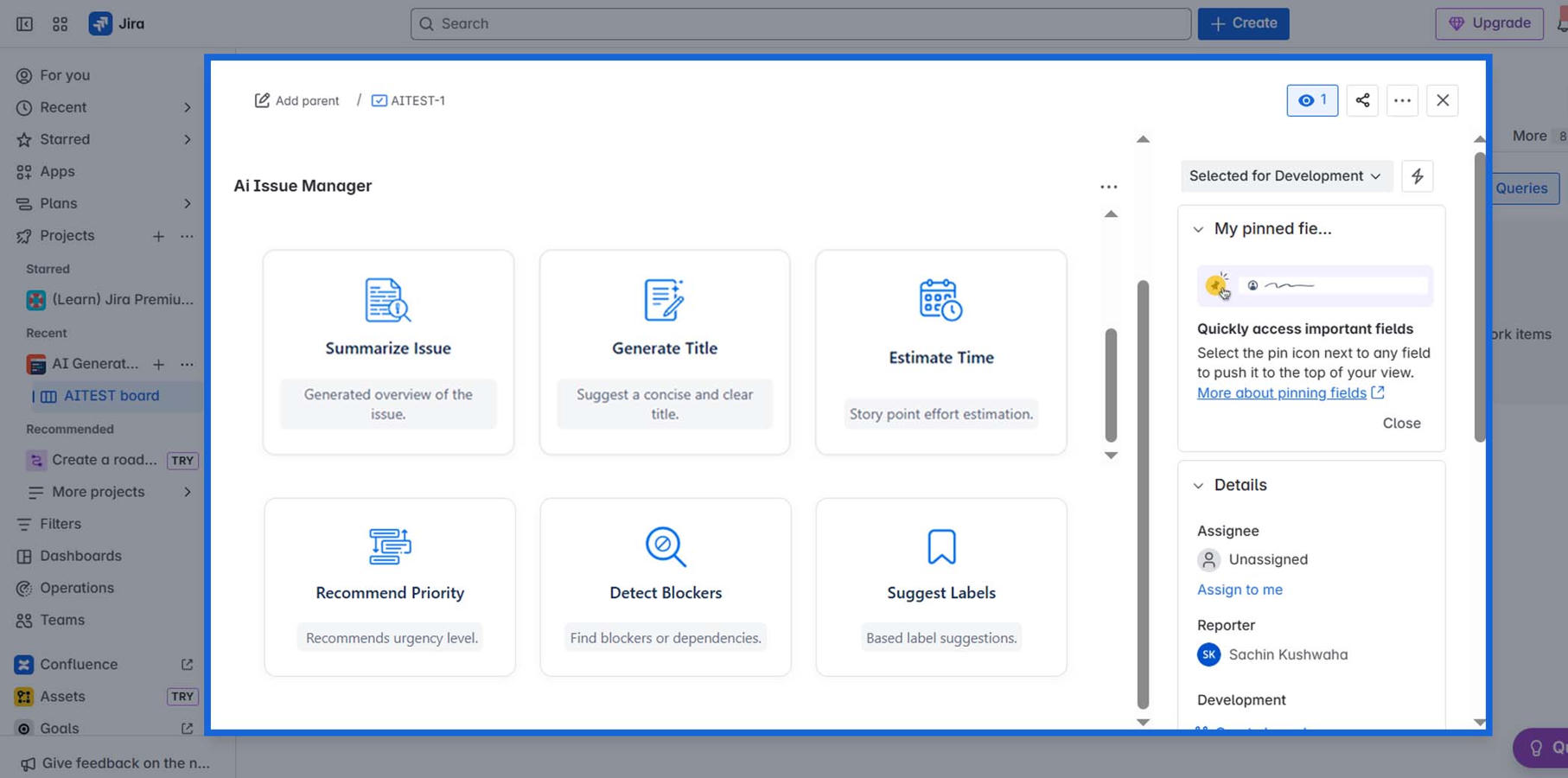Expand the Recent menu chevron
Screen dimensions: 1568x778
click(x=188, y=107)
